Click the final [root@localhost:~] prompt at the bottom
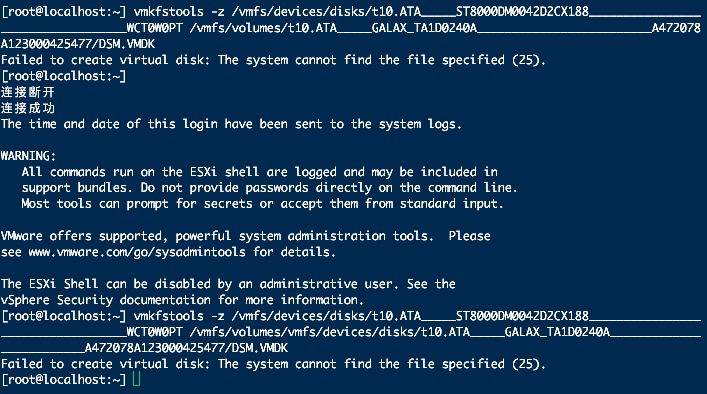Viewport: 707px width, 394px height. click(x=64, y=380)
